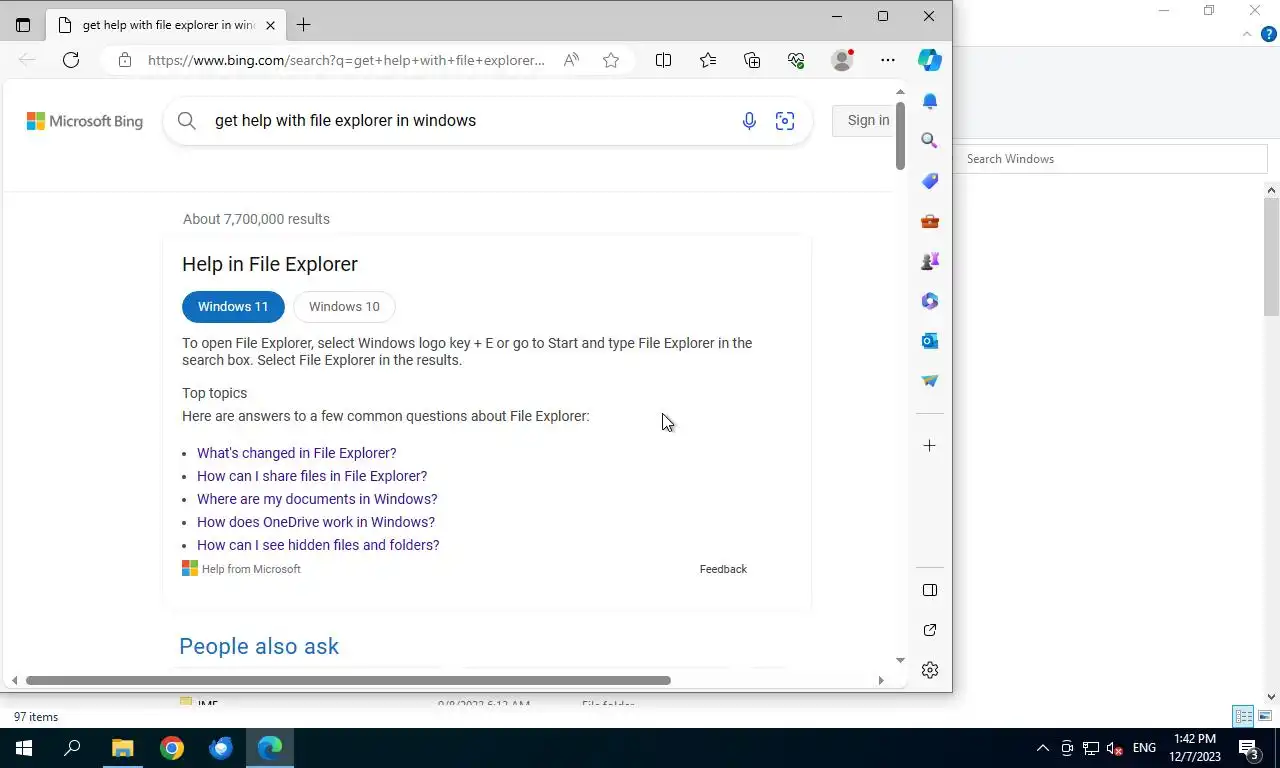Image resolution: width=1280 pixels, height=768 pixels.
Task: Turn on Read aloud in Edge
Action: click(571, 60)
